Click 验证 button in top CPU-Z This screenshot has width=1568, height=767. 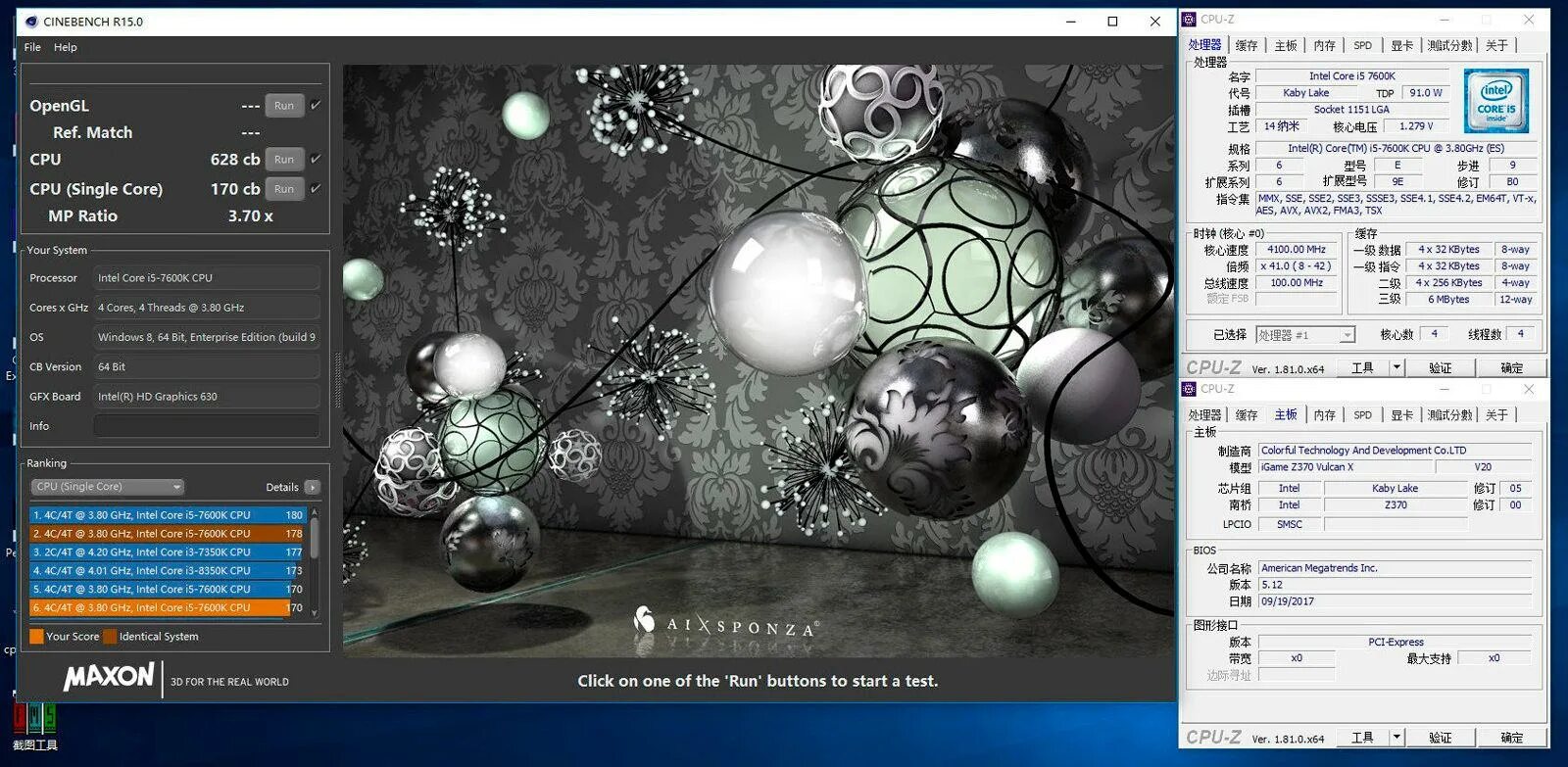click(1441, 368)
